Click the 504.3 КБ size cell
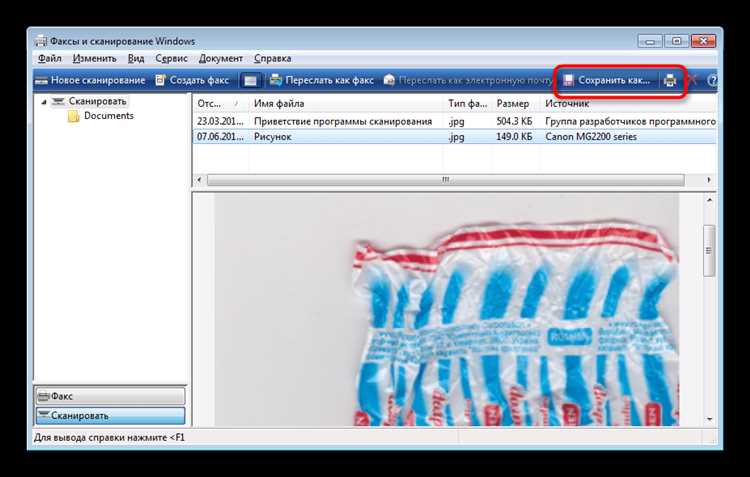Viewport: 750px width, 477px height. (514, 122)
